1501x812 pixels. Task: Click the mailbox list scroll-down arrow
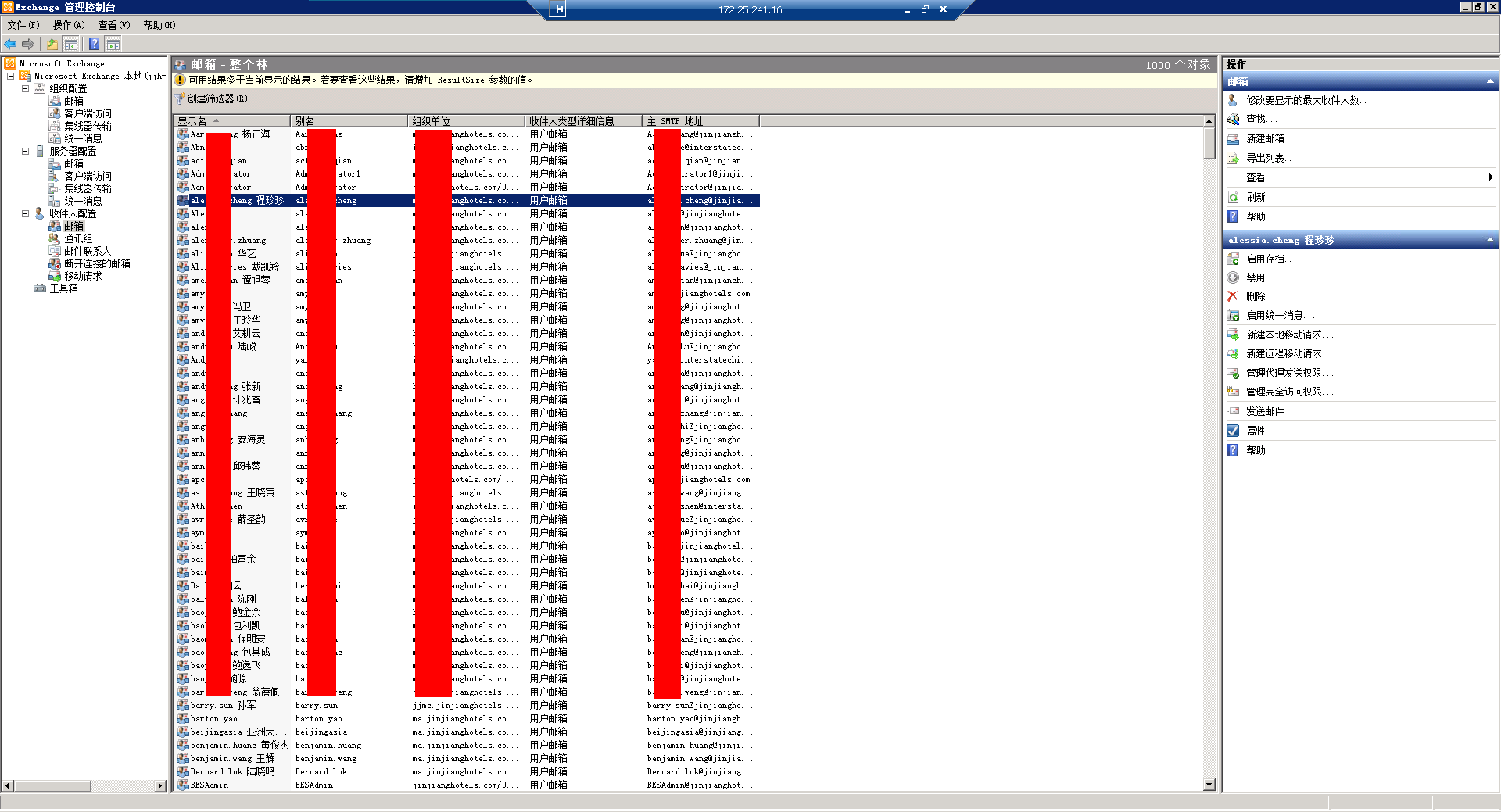coord(1209,785)
